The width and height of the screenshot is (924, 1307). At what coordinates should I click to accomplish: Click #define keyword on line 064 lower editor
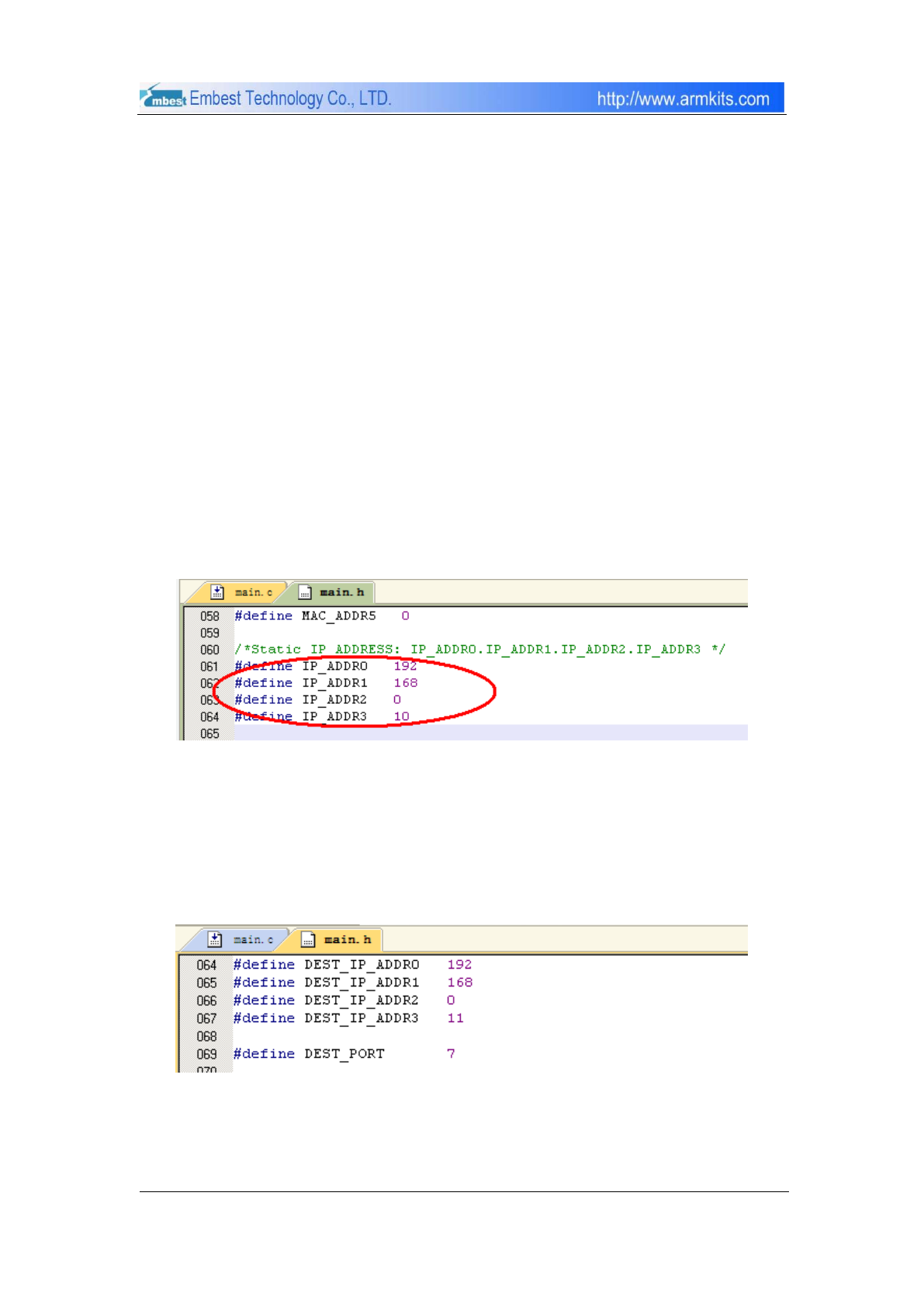264,965
